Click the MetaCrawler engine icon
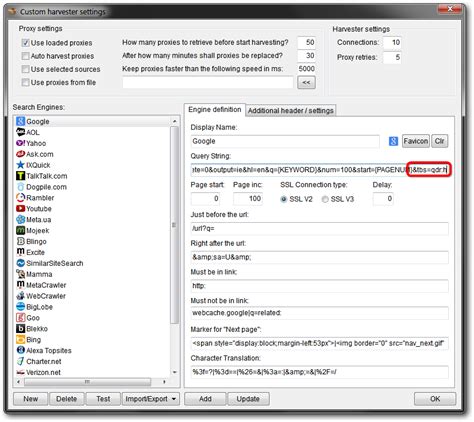474x422 pixels. 20,285
